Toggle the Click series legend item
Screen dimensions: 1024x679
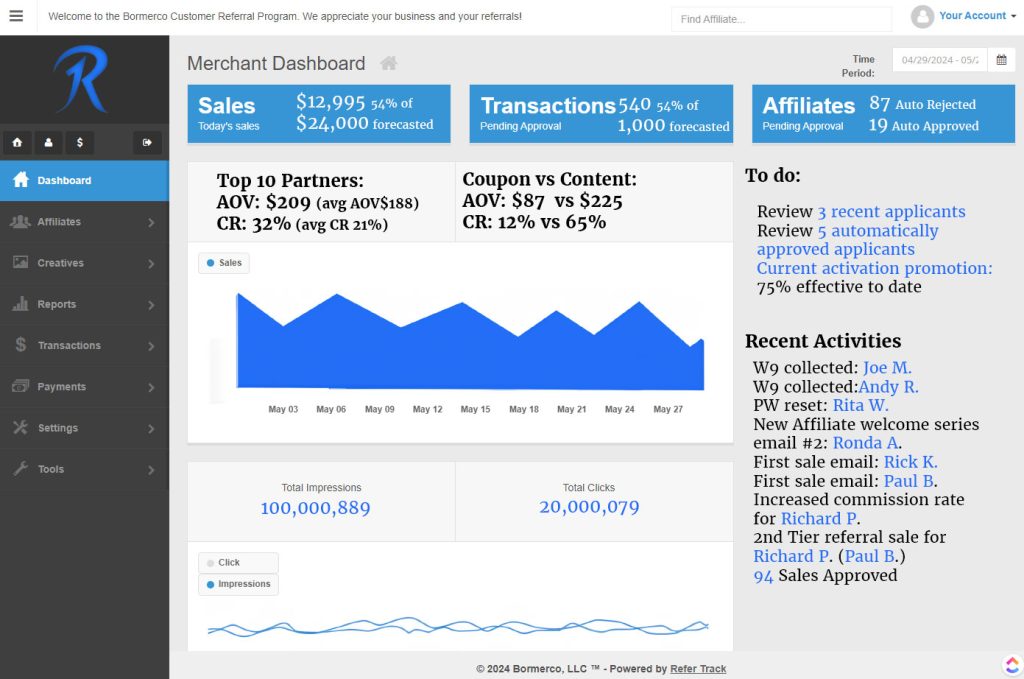point(238,563)
